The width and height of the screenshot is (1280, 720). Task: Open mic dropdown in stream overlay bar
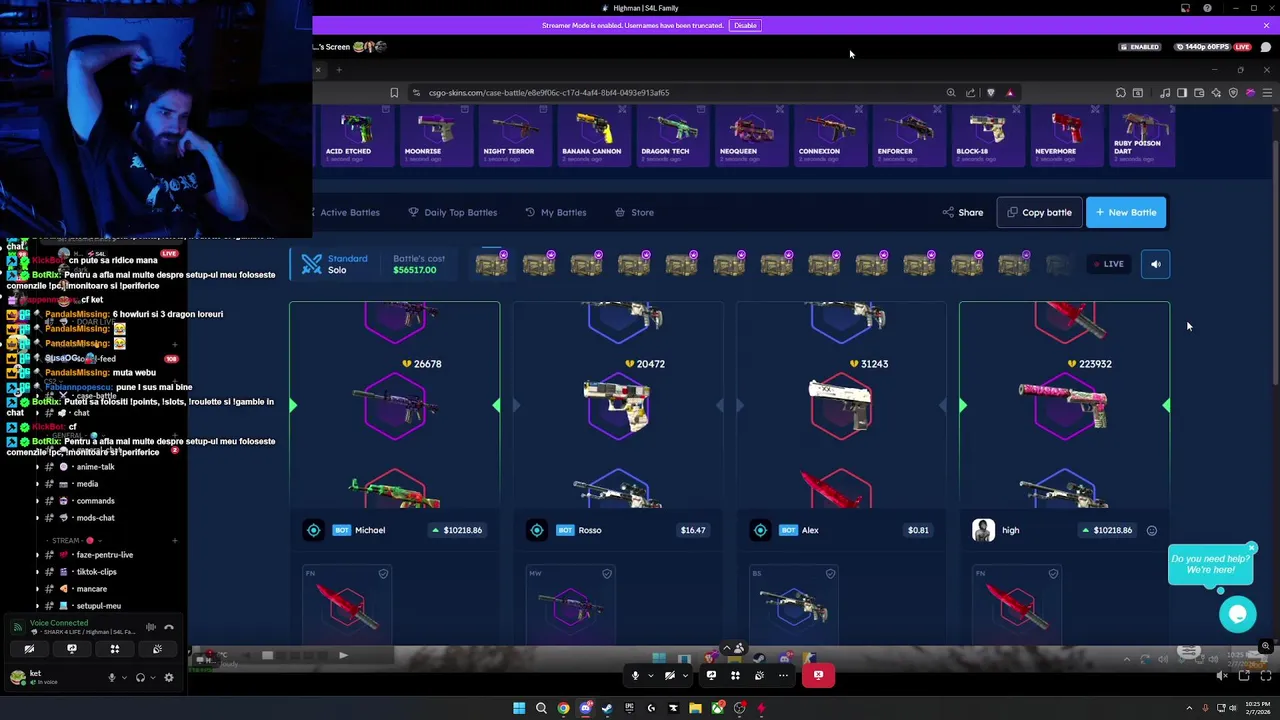pos(649,676)
